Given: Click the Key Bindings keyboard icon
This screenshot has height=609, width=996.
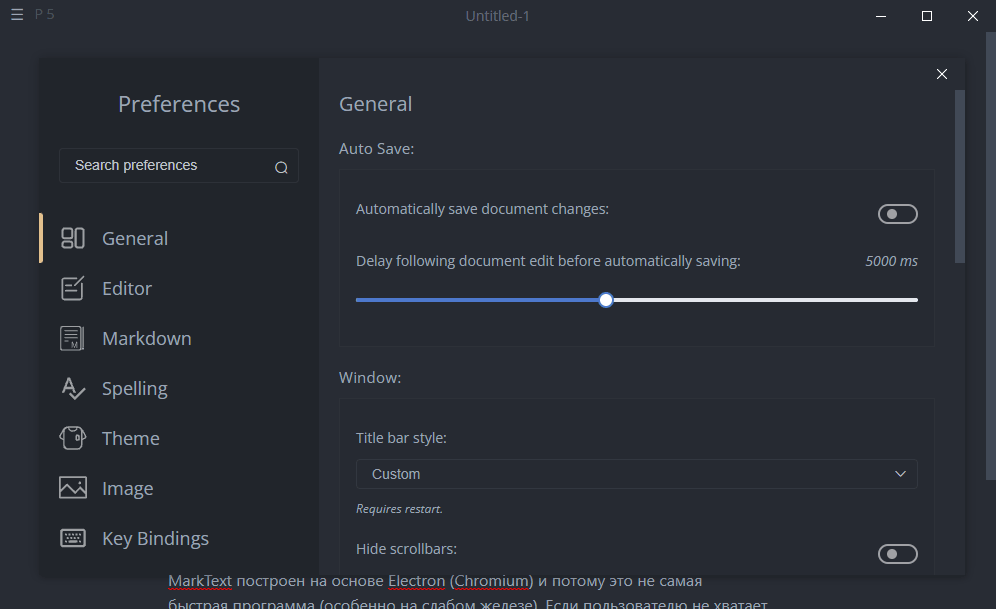Looking at the screenshot, I should [73, 538].
